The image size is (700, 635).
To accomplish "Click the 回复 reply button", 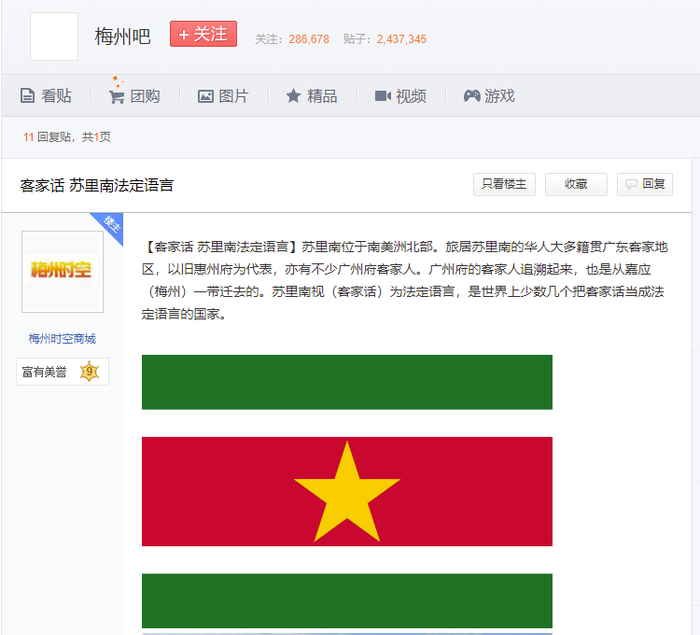I will pos(645,184).
